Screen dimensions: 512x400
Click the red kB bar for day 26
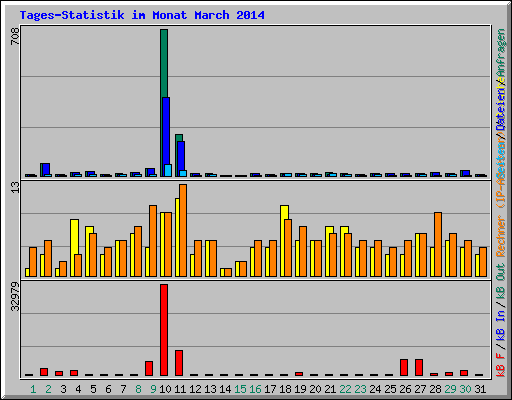tap(404, 367)
